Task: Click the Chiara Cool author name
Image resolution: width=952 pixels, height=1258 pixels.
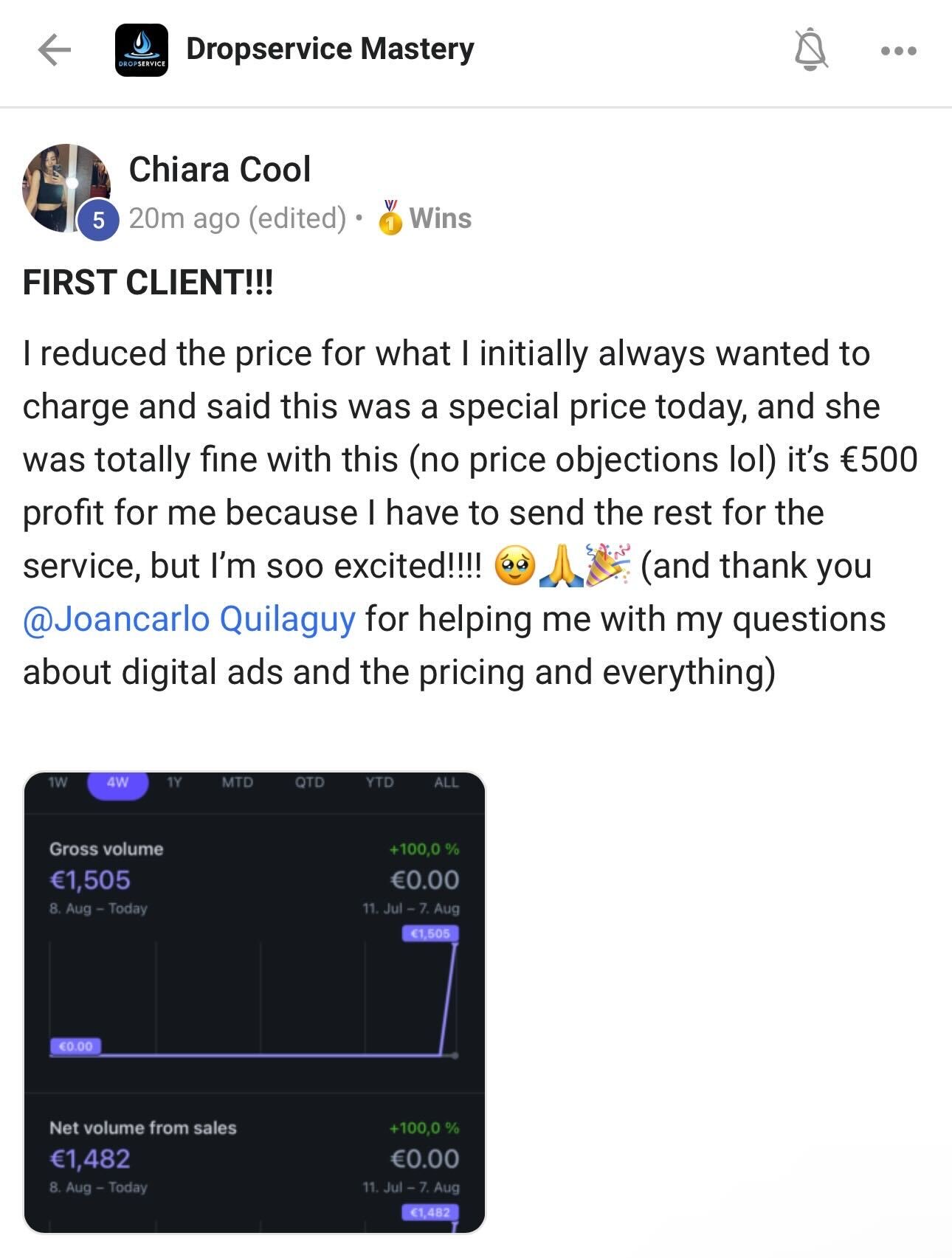Action: click(x=220, y=170)
